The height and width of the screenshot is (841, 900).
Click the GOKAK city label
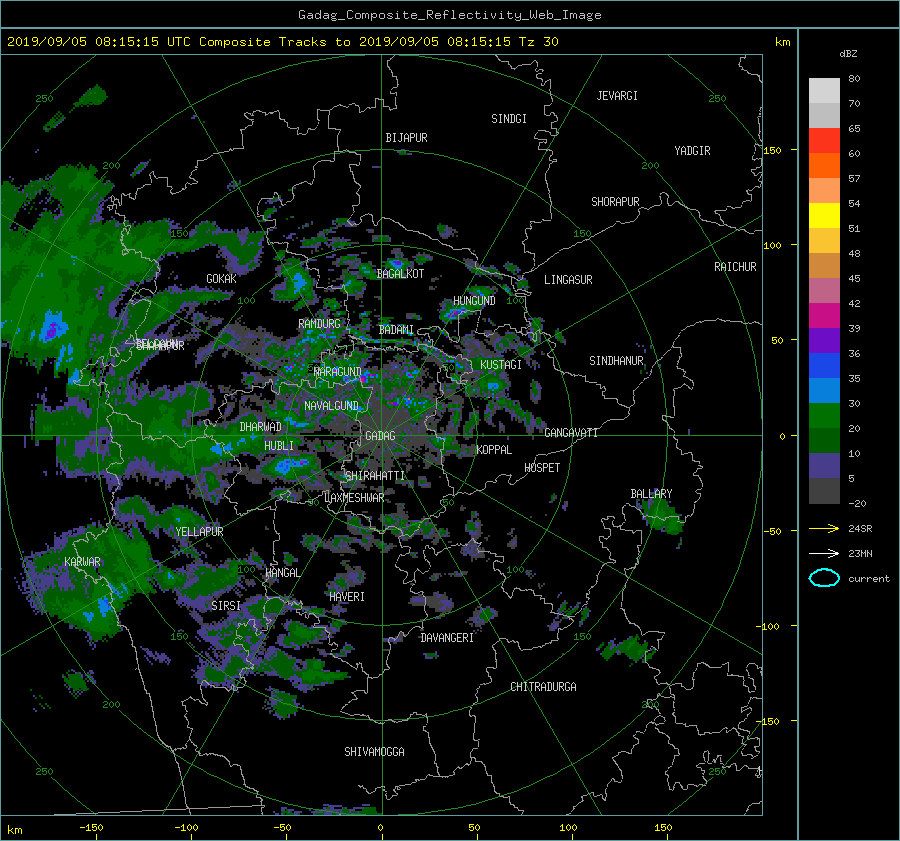[221, 279]
